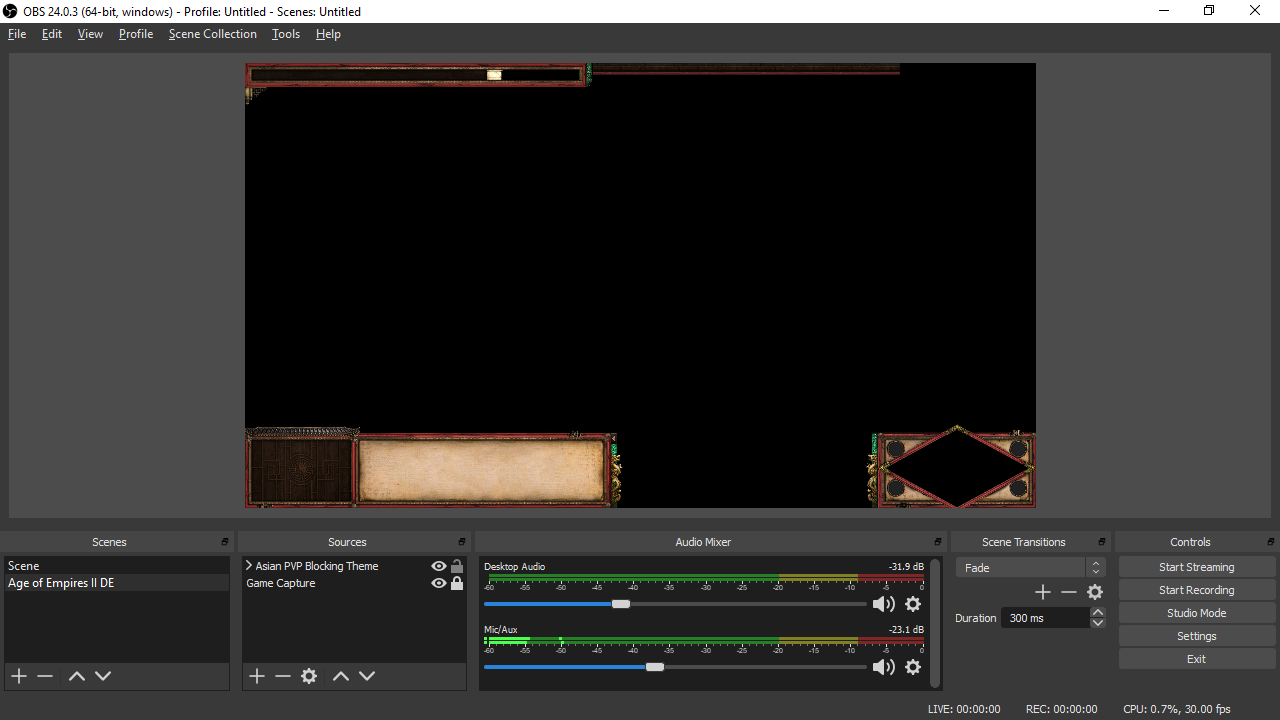Viewport: 1280px width, 720px height.
Task: Remove selected scene with minus icon
Action: coord(45,676)
